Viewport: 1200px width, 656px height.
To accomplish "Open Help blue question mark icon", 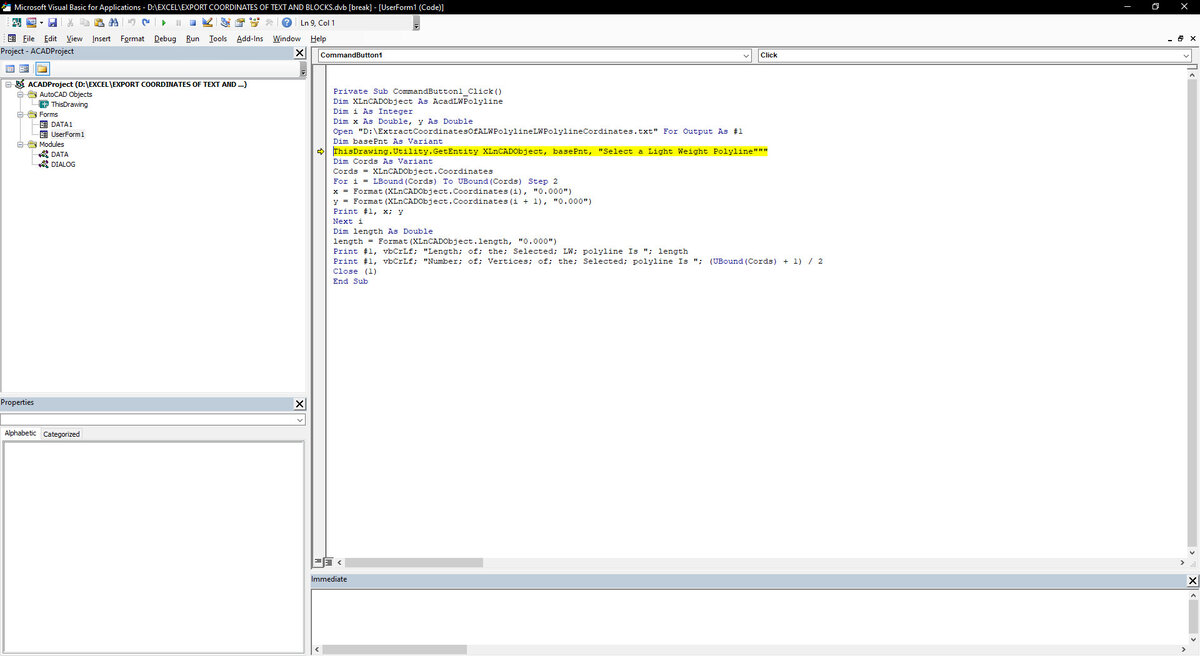I will point(287,22).
